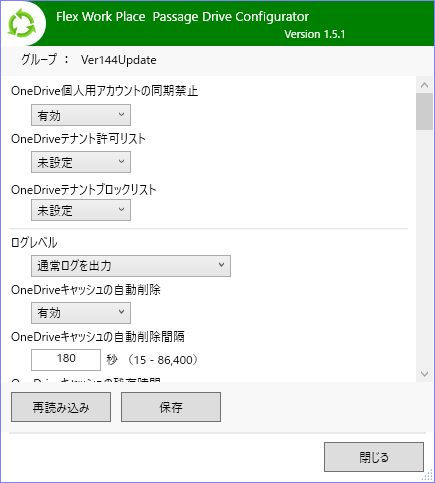Open OneDriveキャッシュの自動削除 dropdown
Viewport: 435px width, 483px height.
81,313
